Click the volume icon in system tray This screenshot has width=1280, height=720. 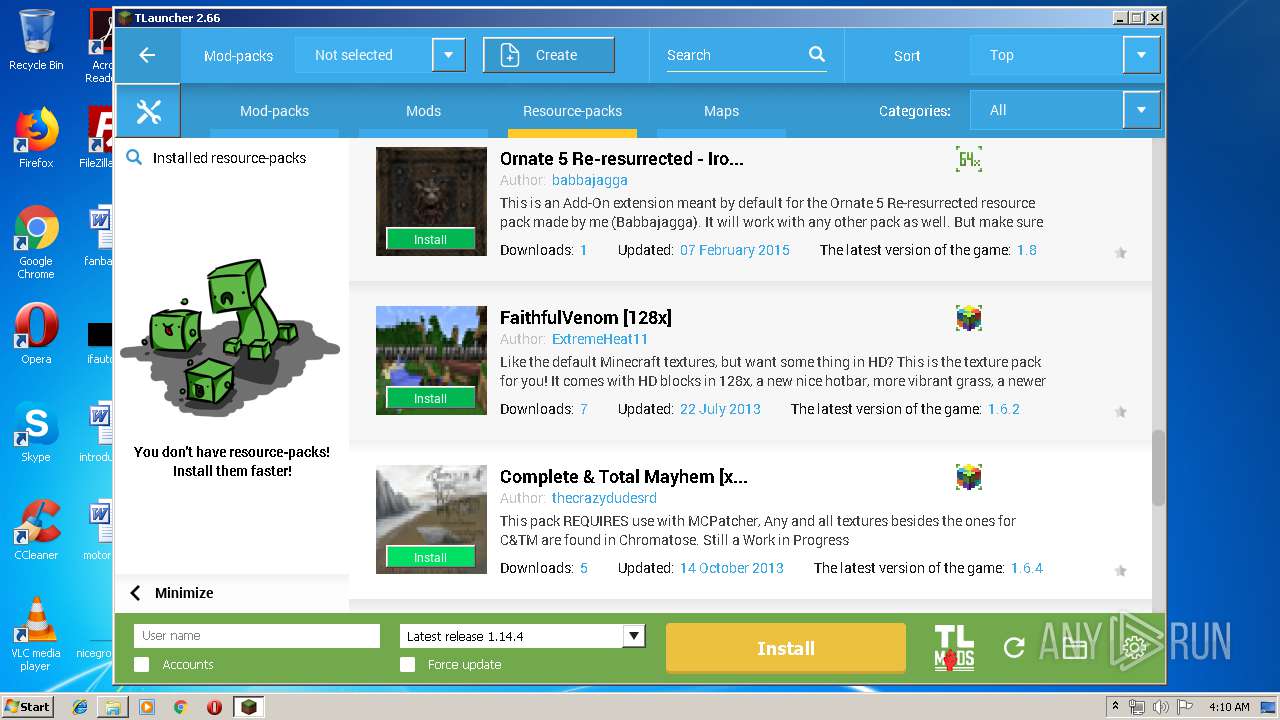1161,707
